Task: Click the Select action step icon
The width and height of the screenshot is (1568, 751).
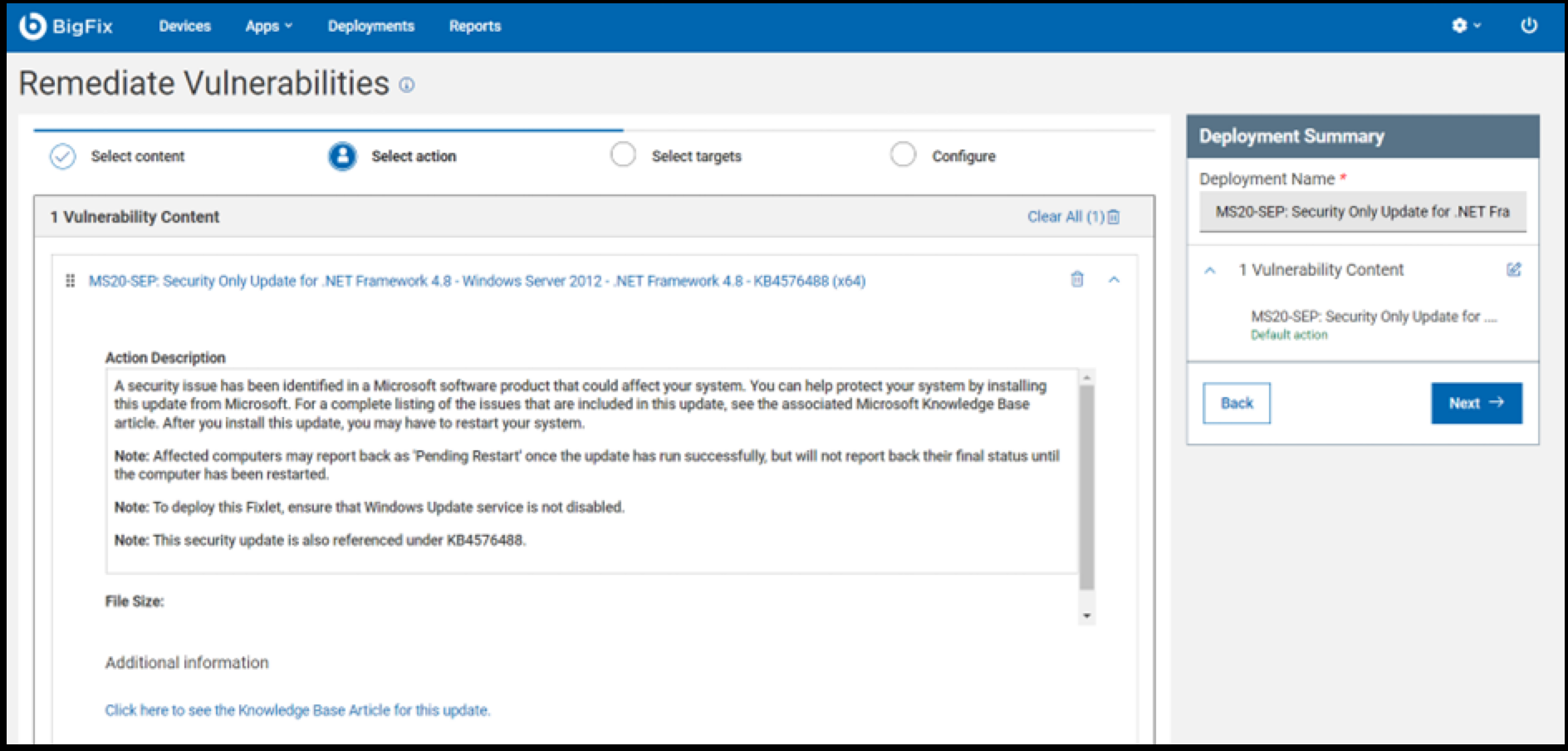Action: pos(342,156)
